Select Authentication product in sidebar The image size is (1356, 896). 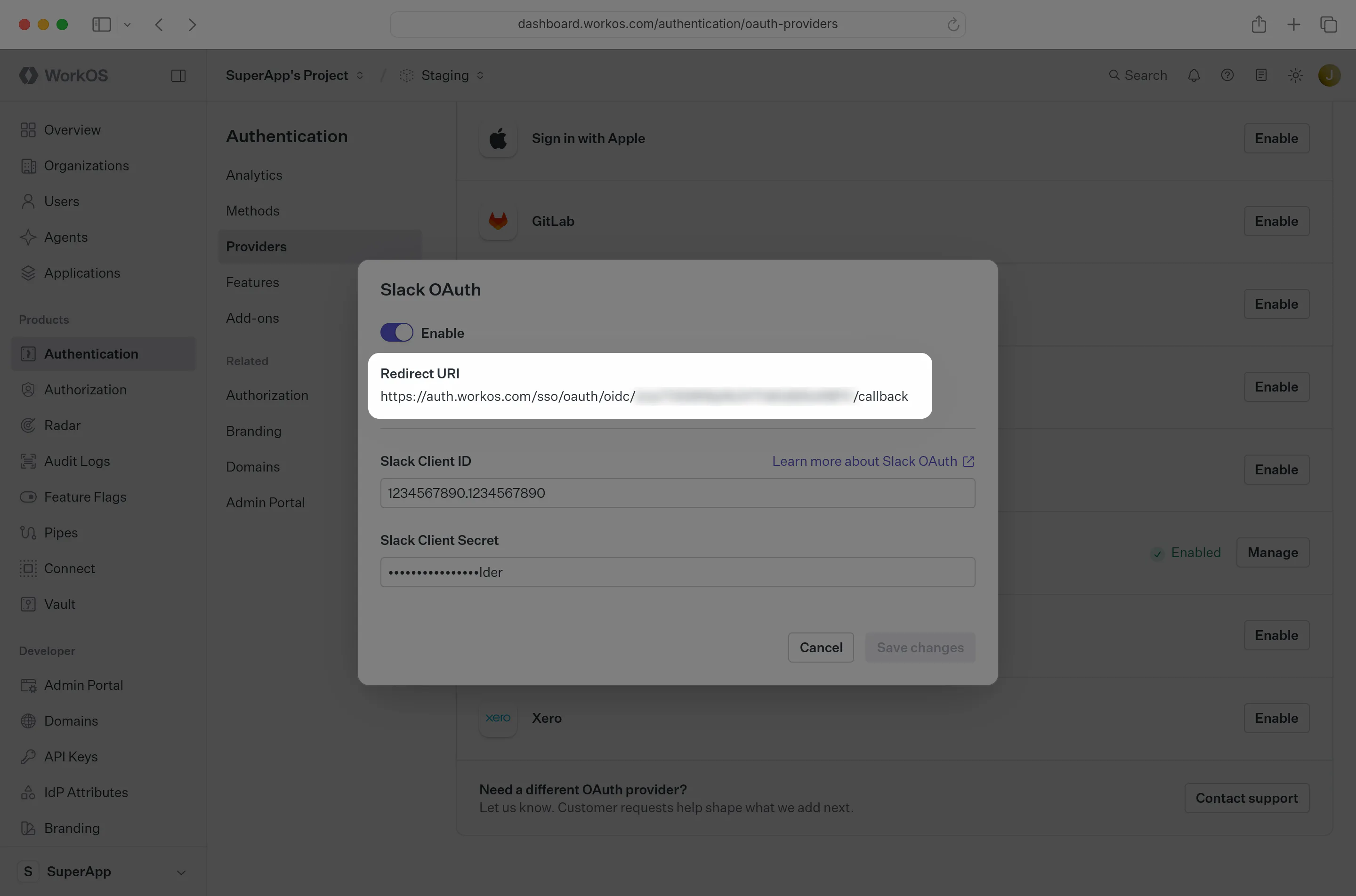103,354
